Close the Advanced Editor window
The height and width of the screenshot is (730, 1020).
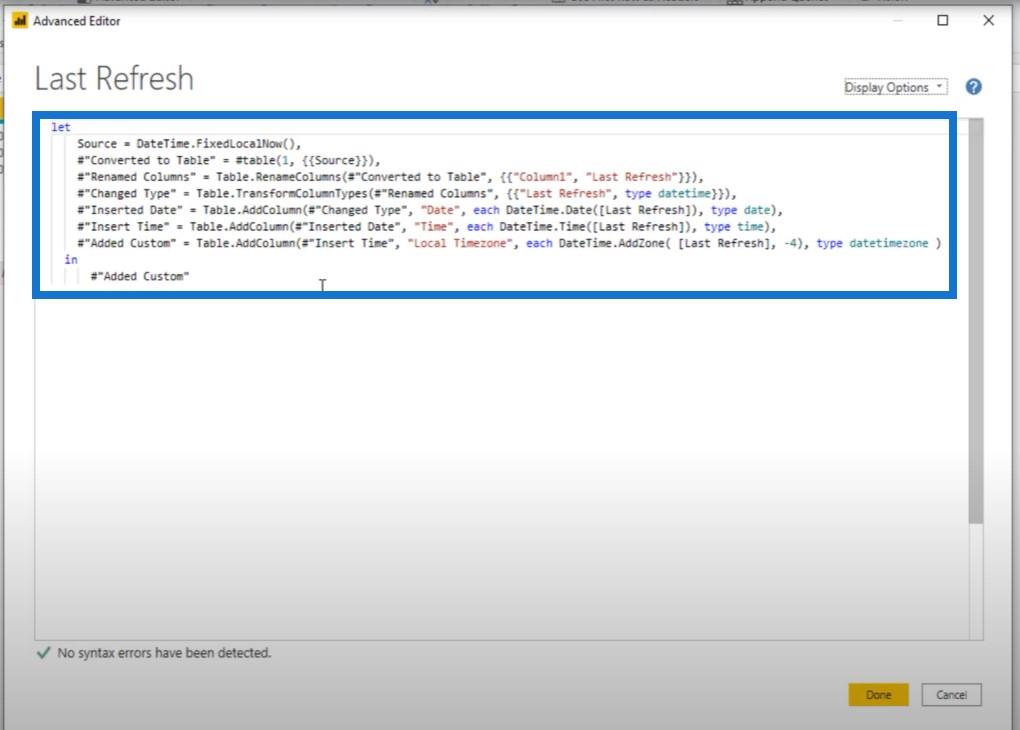[x=988, y=20]
